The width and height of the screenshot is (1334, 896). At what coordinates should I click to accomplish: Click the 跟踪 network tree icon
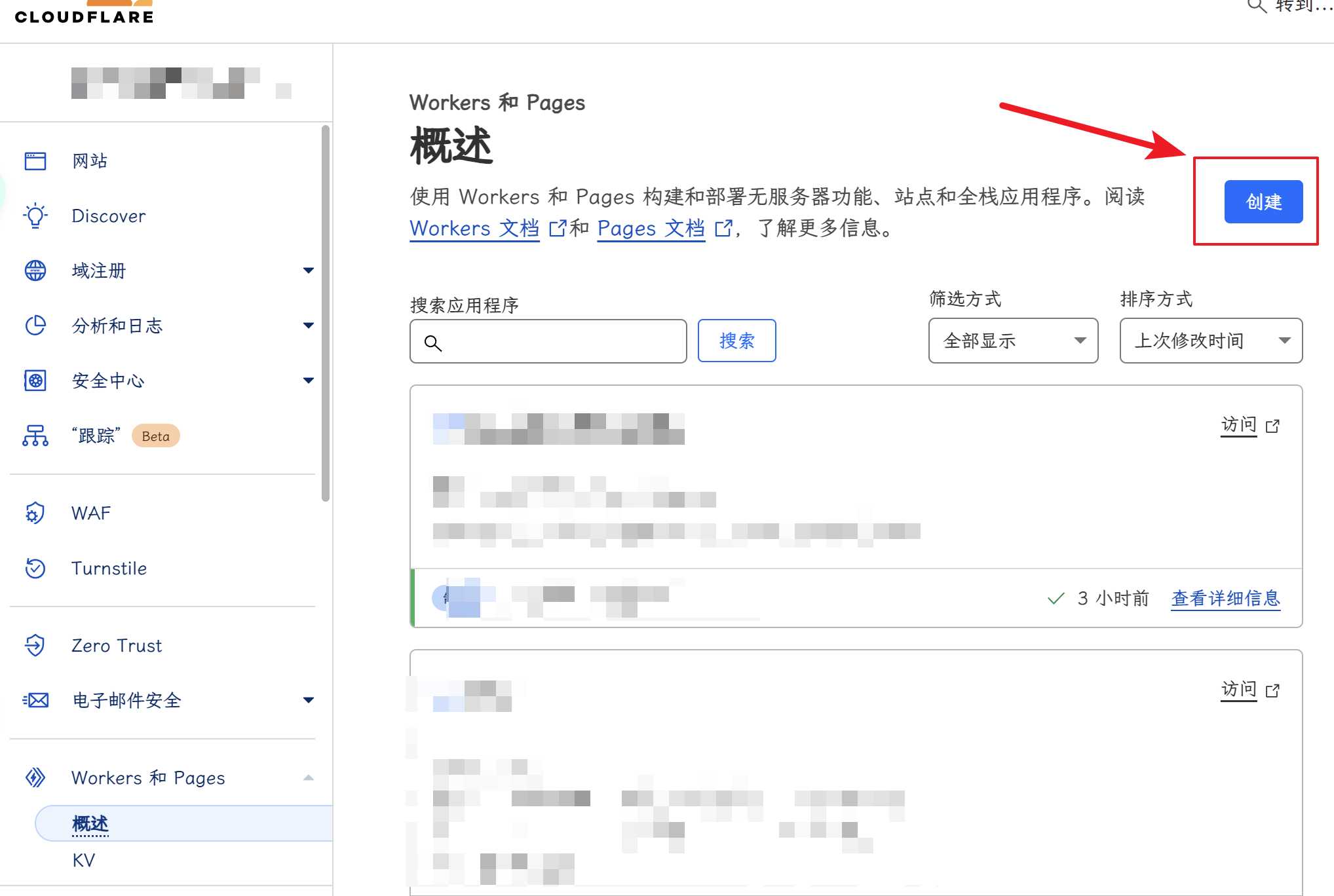coord(35,436)
